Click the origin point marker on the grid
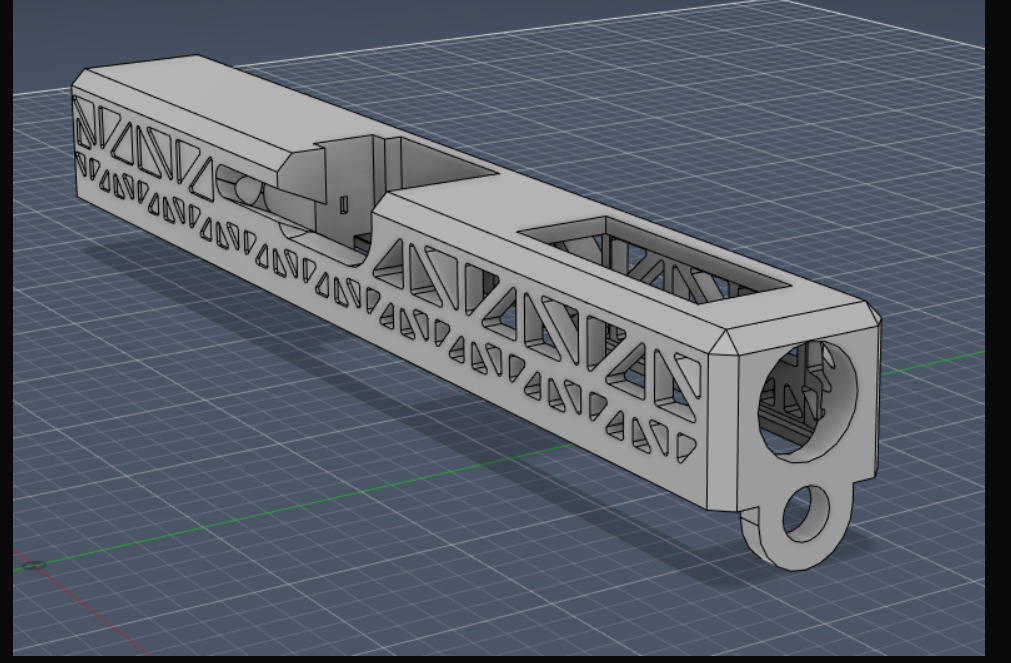 pos(34,565)
